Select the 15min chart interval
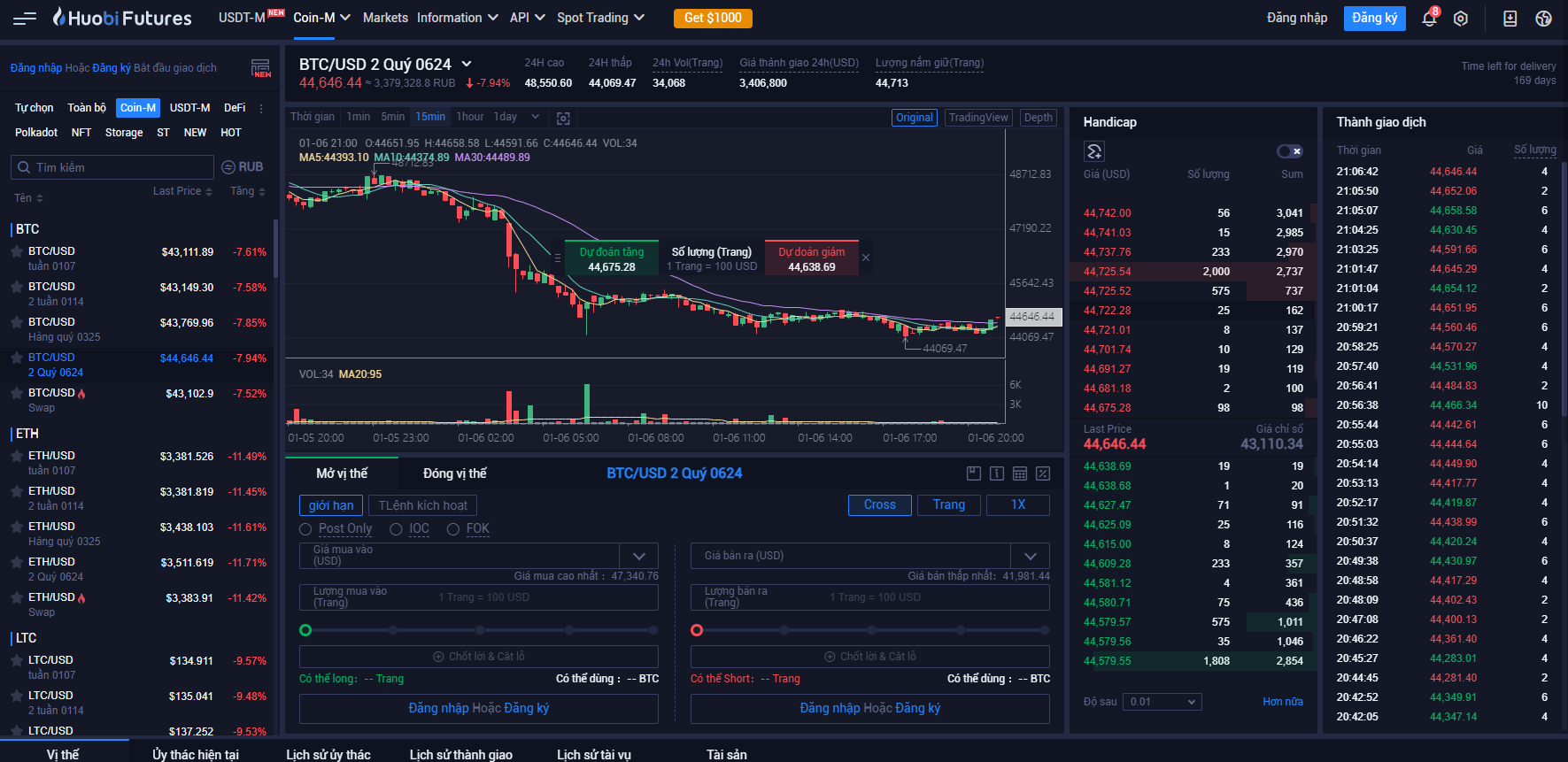The image size is (1568, 762). [431, 117]
